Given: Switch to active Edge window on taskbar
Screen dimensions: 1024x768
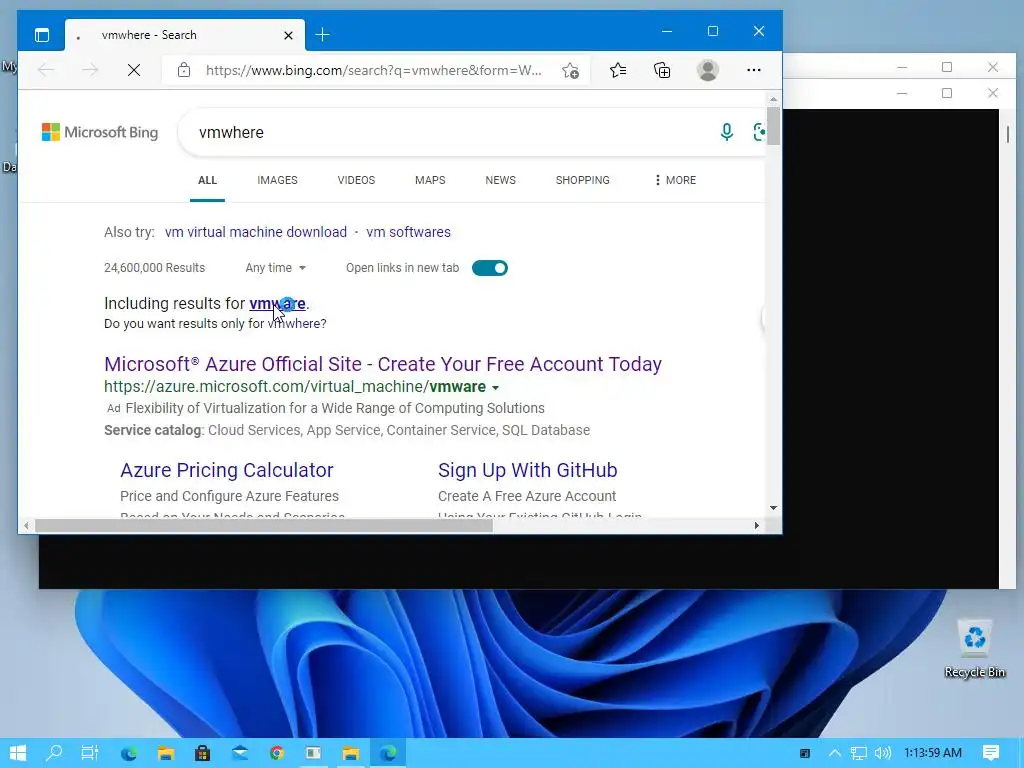Looking at the screenshot, I should click(388, 753).
